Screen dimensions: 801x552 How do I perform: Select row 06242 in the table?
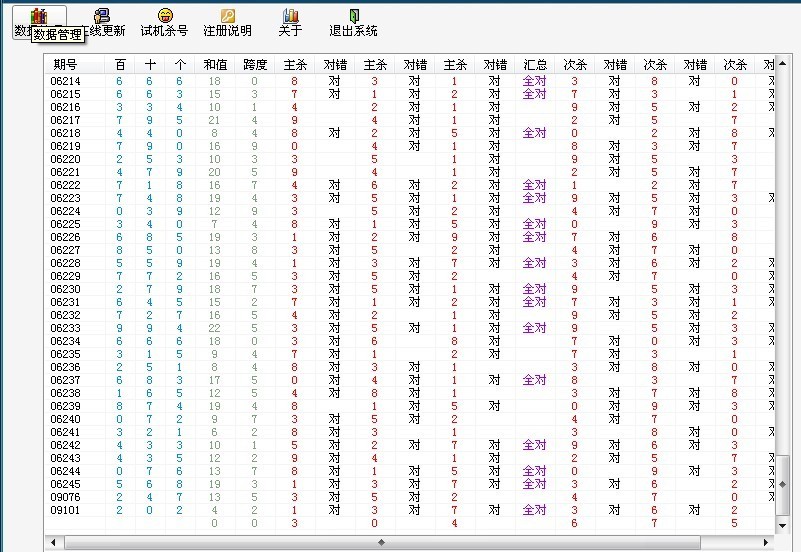[410, 445]
